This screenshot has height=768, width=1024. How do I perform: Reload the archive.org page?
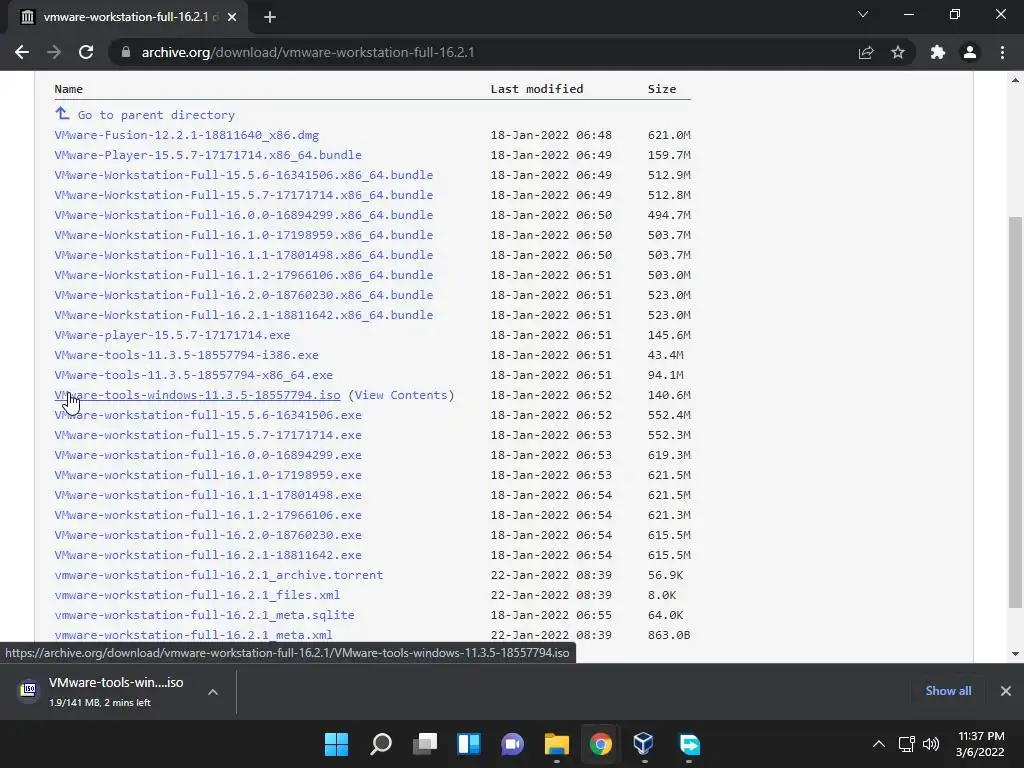[86, 52]
